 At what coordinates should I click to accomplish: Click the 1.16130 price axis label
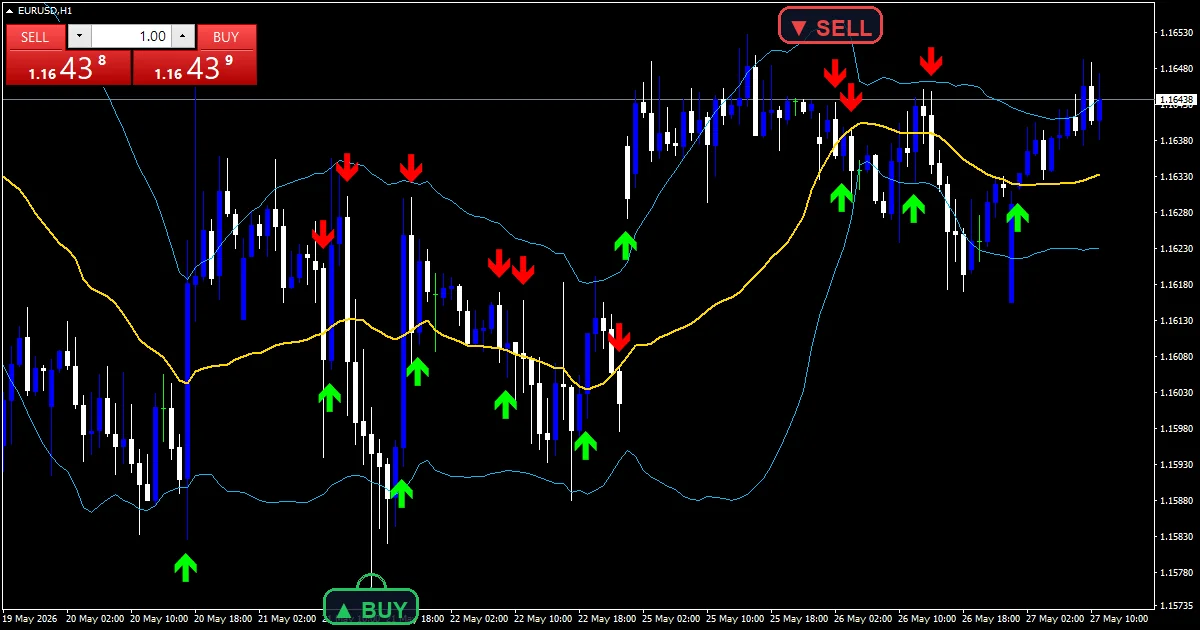1176,321
